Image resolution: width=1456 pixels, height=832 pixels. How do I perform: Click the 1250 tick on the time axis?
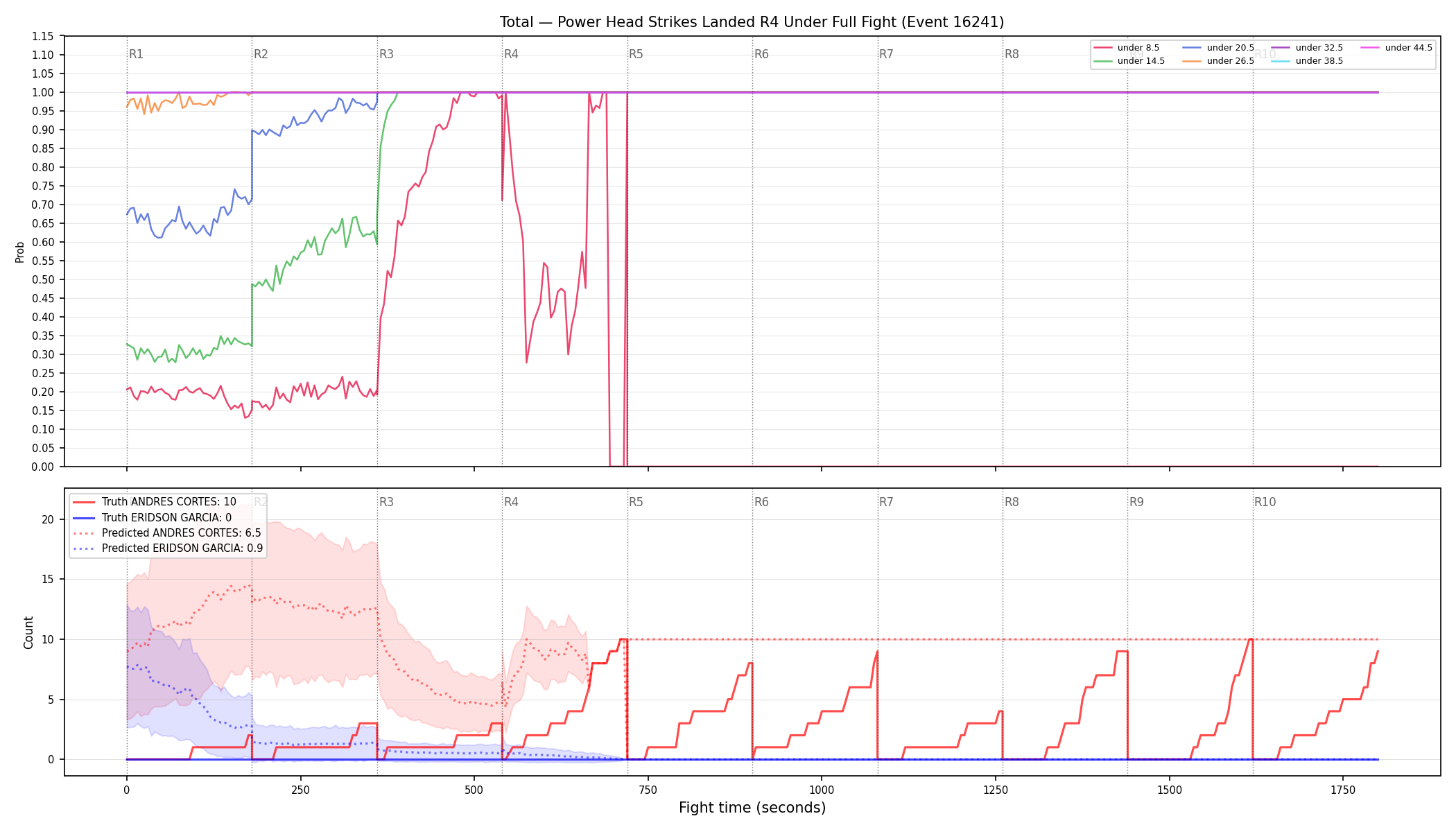click(x=996, y=790)
